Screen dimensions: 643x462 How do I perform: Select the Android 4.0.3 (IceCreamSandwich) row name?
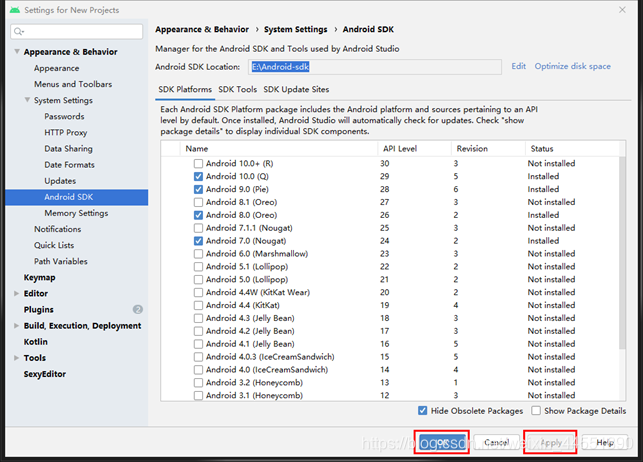pyautogui.click(x=270, y=357)
